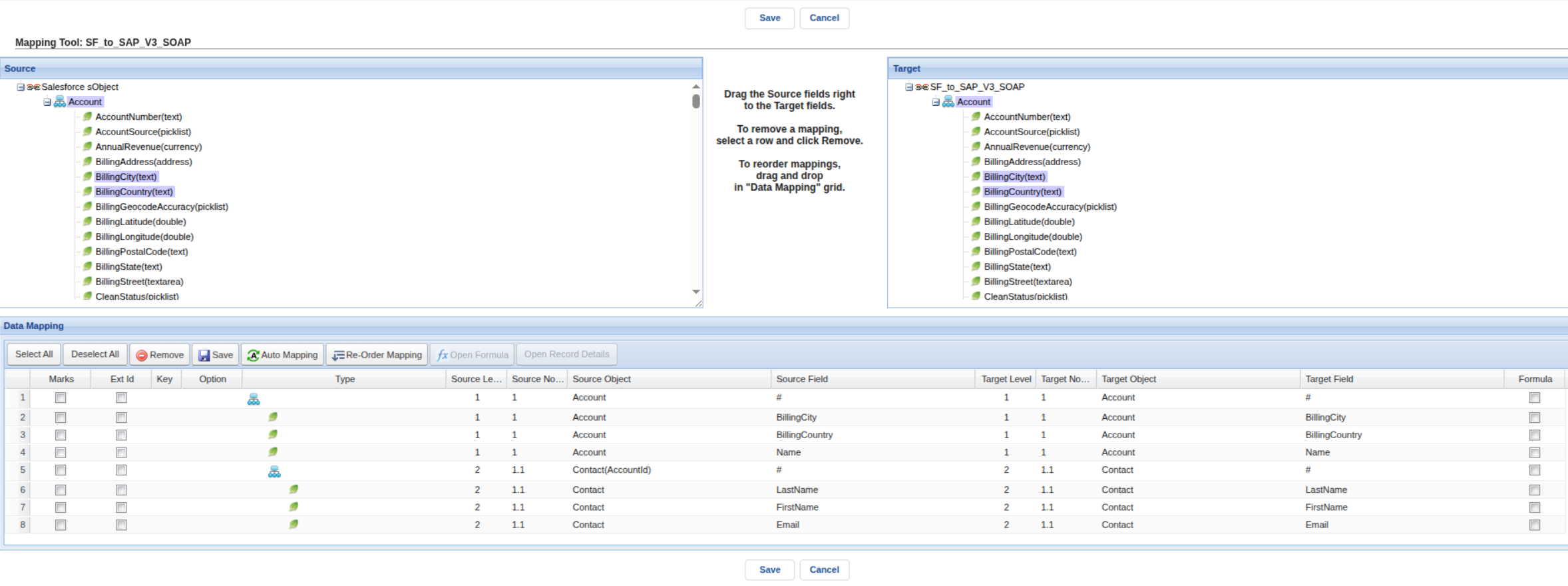This screenshot has height=586, width=1568.
Task: Click object type icon in mapping row 1
Action: [254, 399]
